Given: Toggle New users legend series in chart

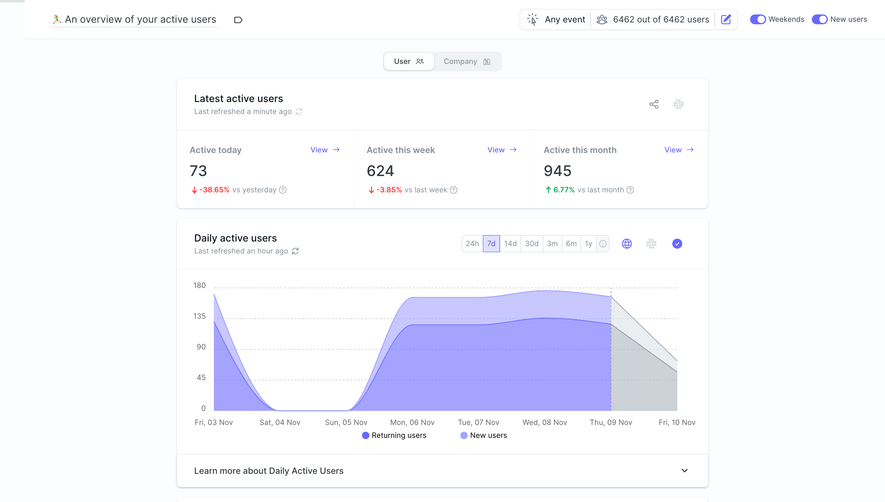Looking at the screenshot, I should [x=484, y=435].
